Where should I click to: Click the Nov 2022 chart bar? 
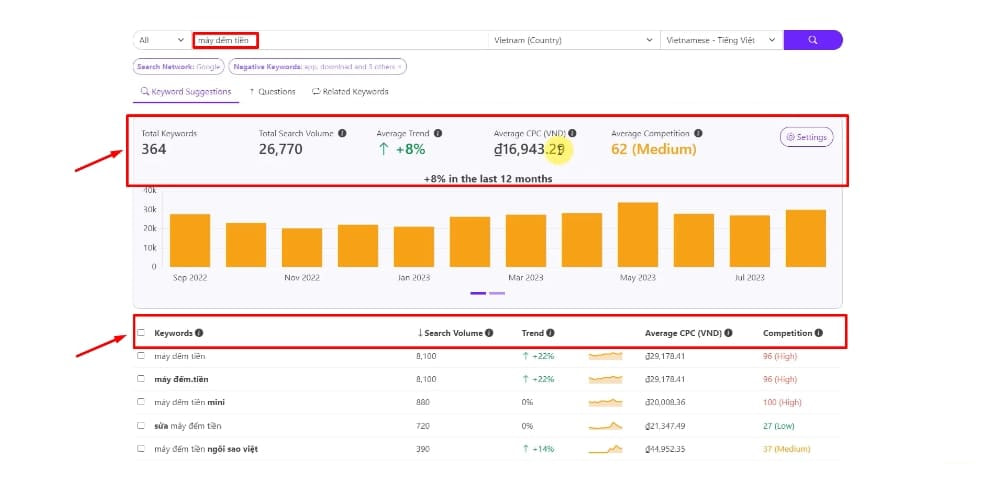(302, 247)
